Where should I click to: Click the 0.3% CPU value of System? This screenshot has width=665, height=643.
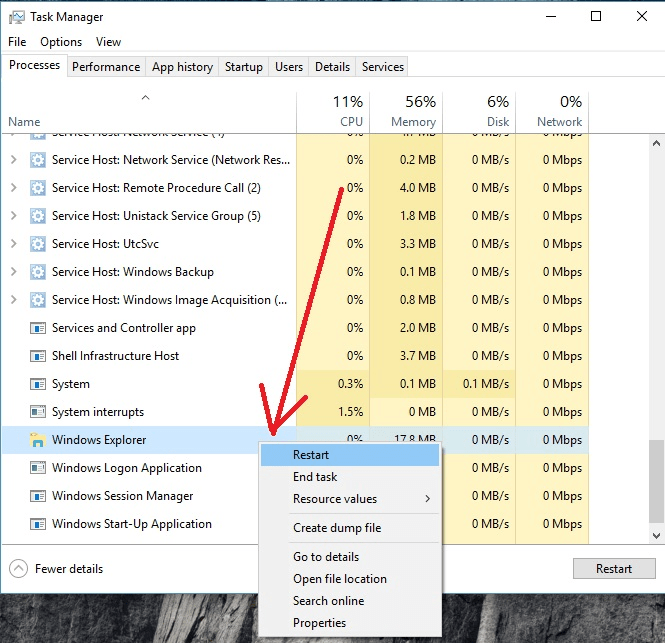pyautogui.click(x=350, y=384)
